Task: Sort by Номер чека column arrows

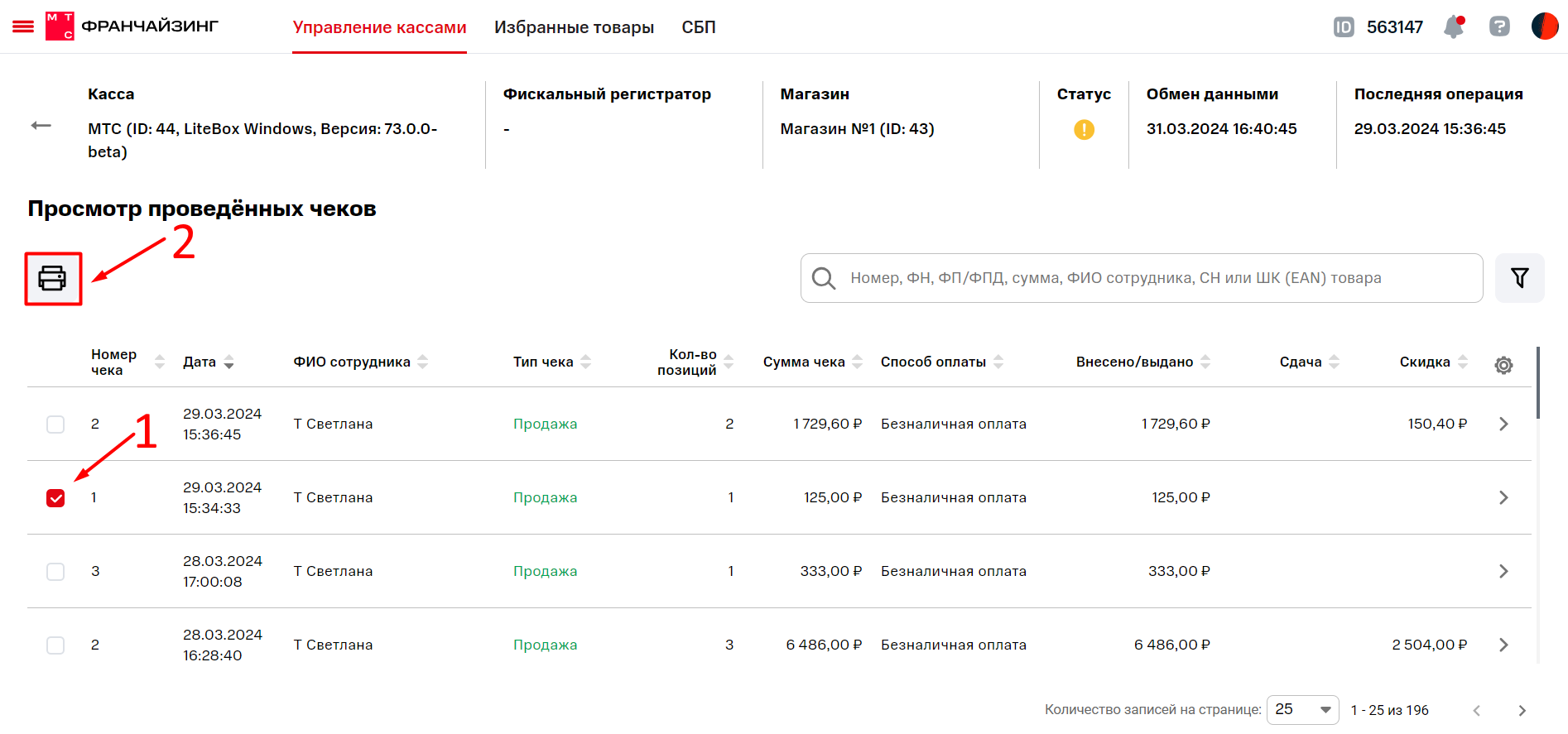Action: click(160, 362)
